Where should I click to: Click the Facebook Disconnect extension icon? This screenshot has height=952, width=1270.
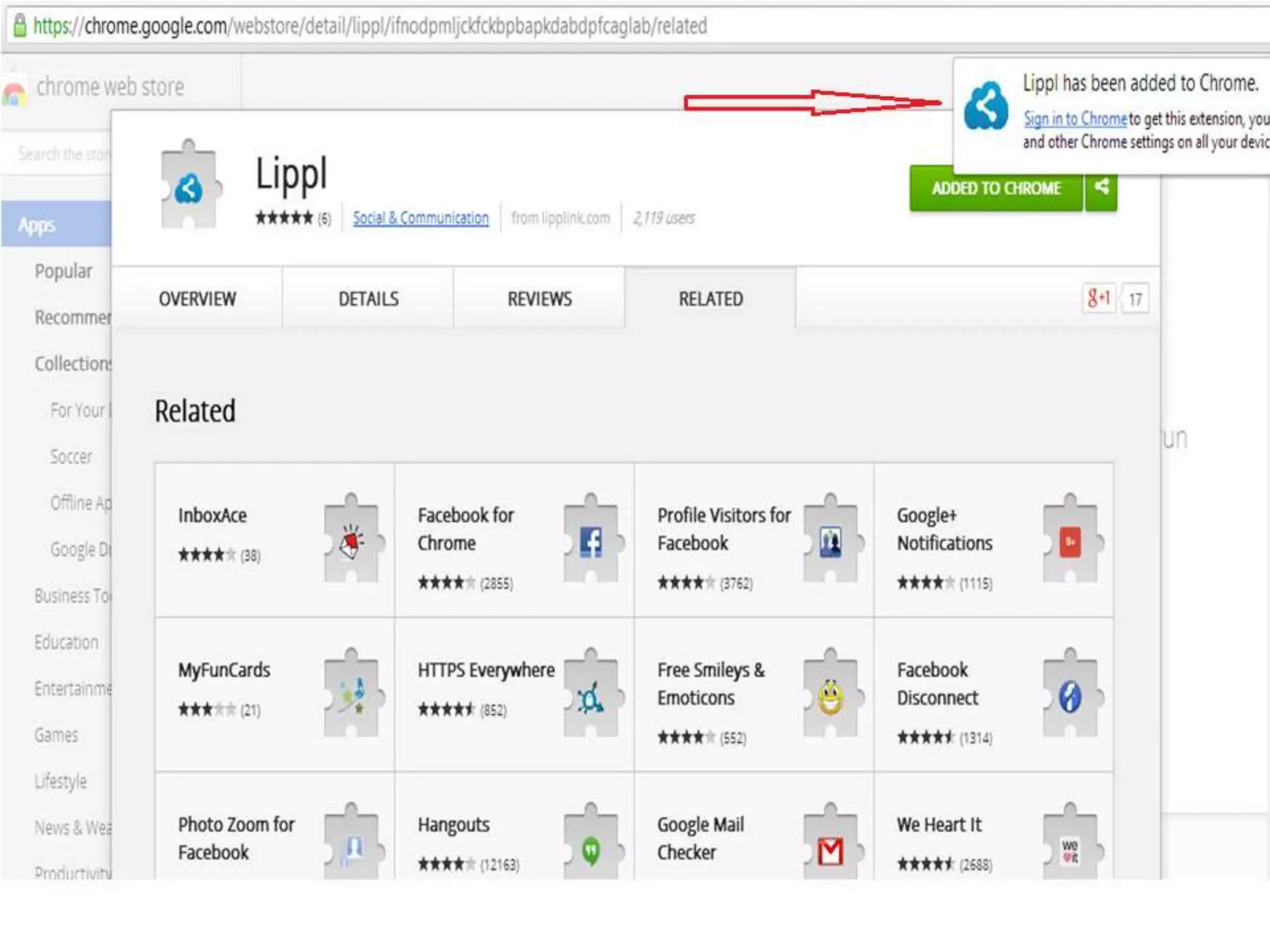click(x=1070, y=697)
